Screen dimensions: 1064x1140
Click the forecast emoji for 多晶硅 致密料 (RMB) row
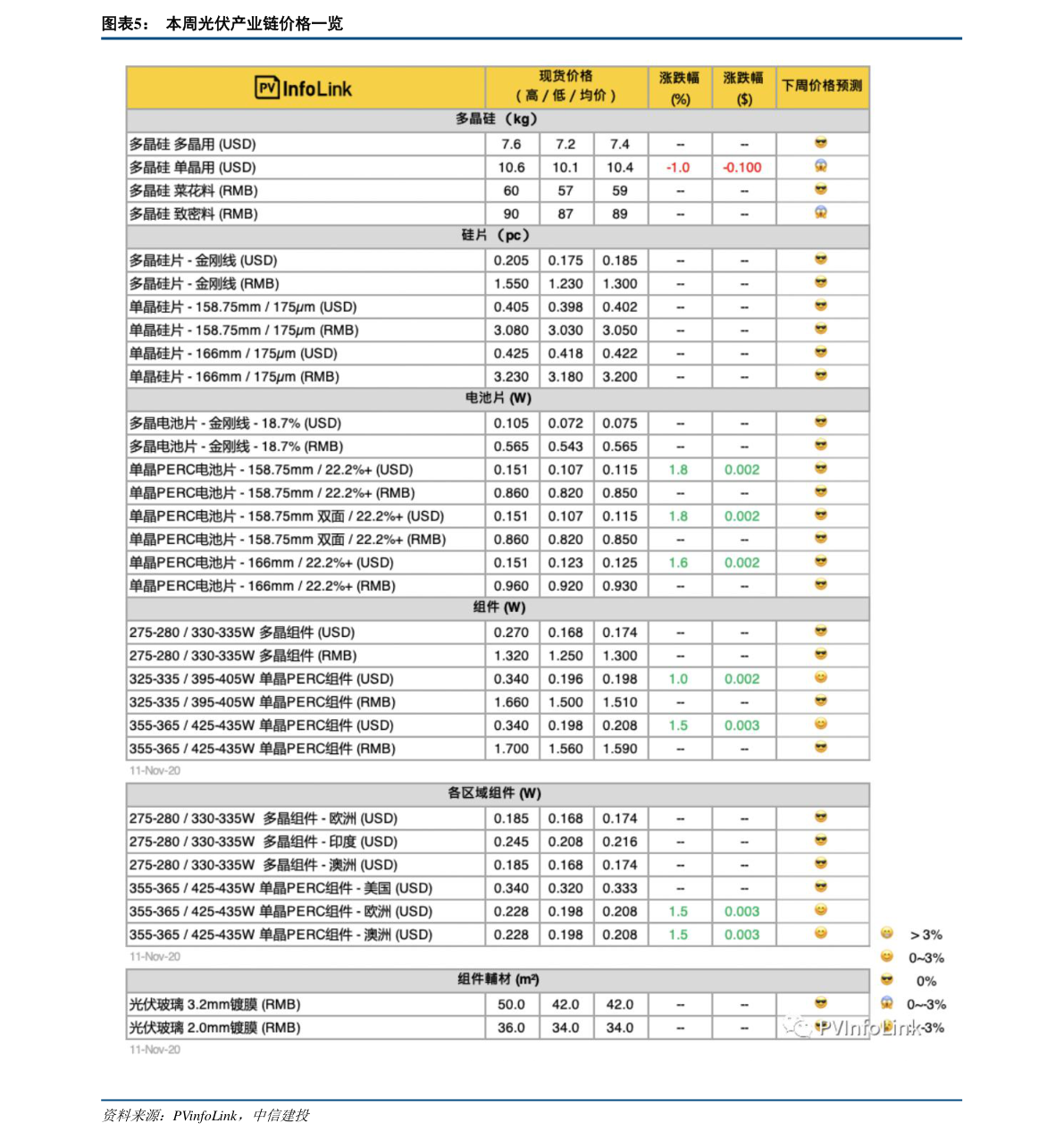(821, 213)
